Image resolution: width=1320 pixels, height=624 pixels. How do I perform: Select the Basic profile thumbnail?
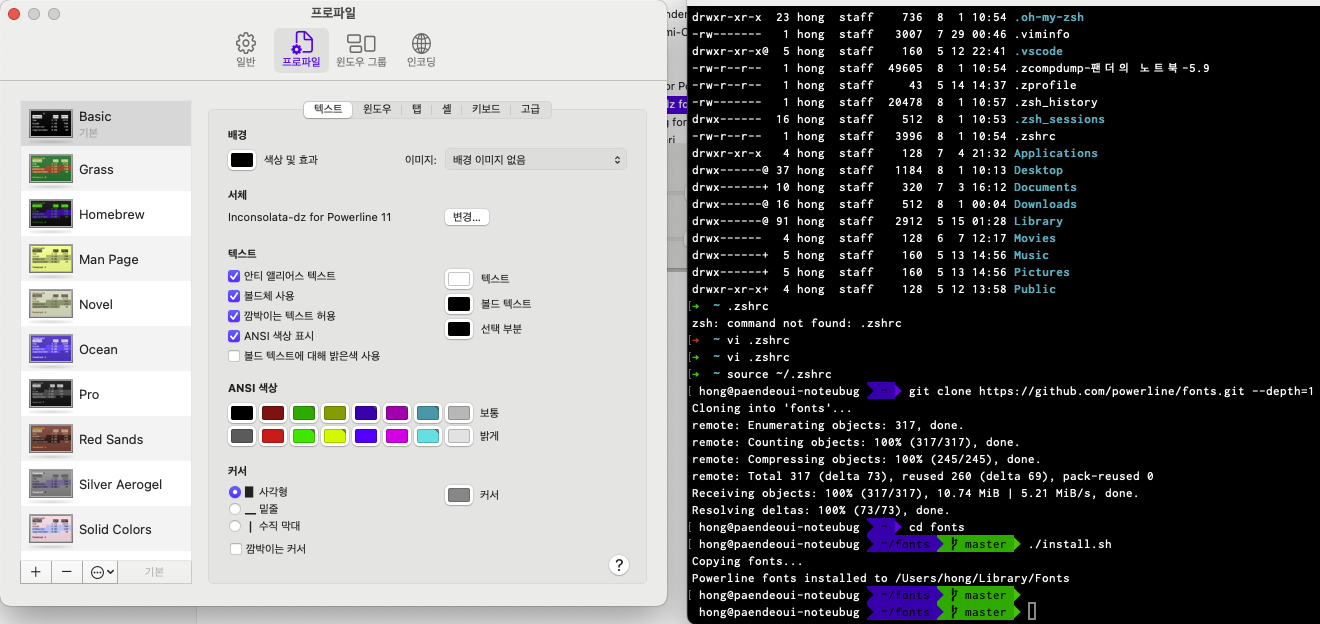click(50, 124)
